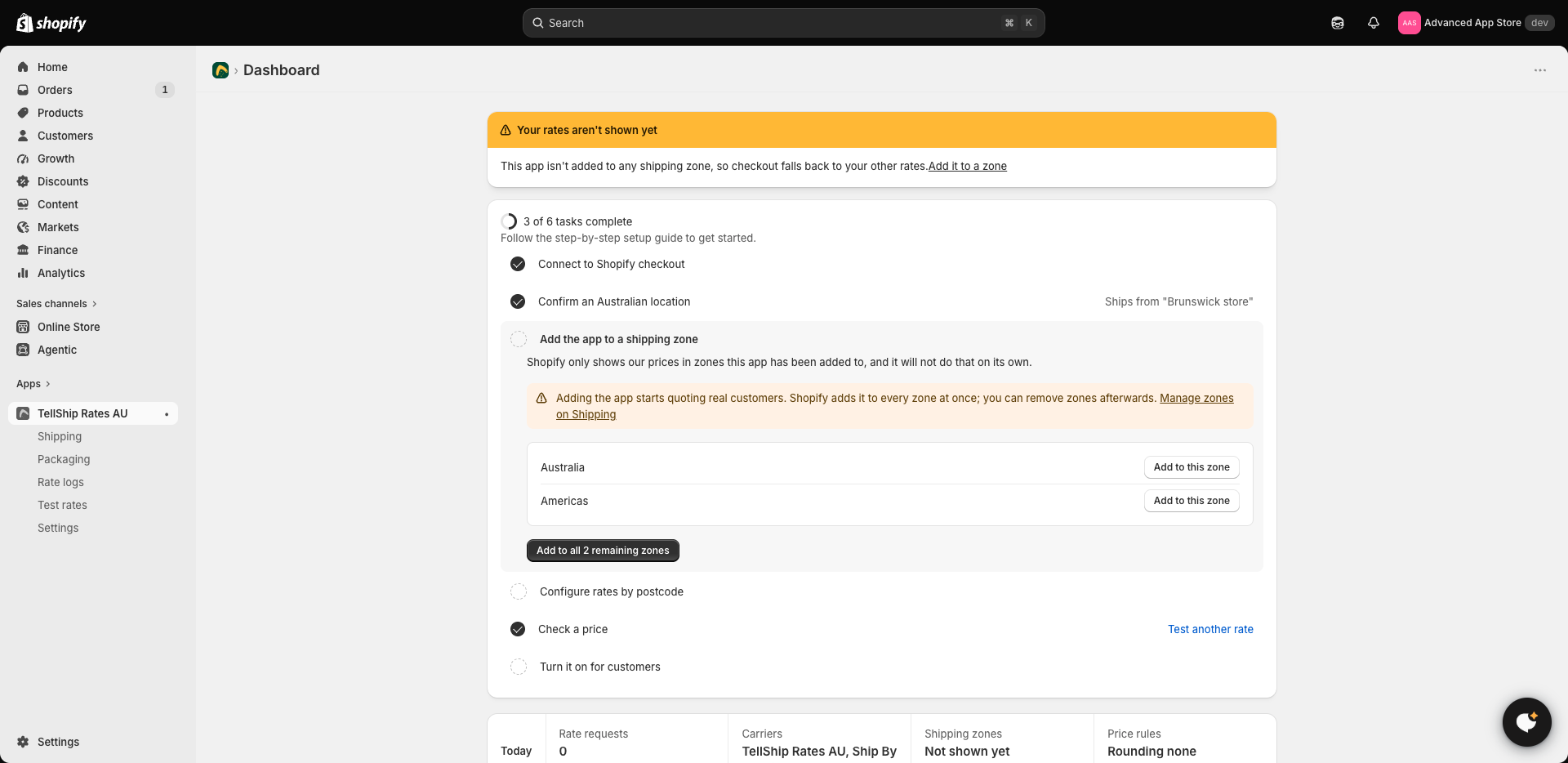Open the notifications bell

click(x=1374, y=23)
